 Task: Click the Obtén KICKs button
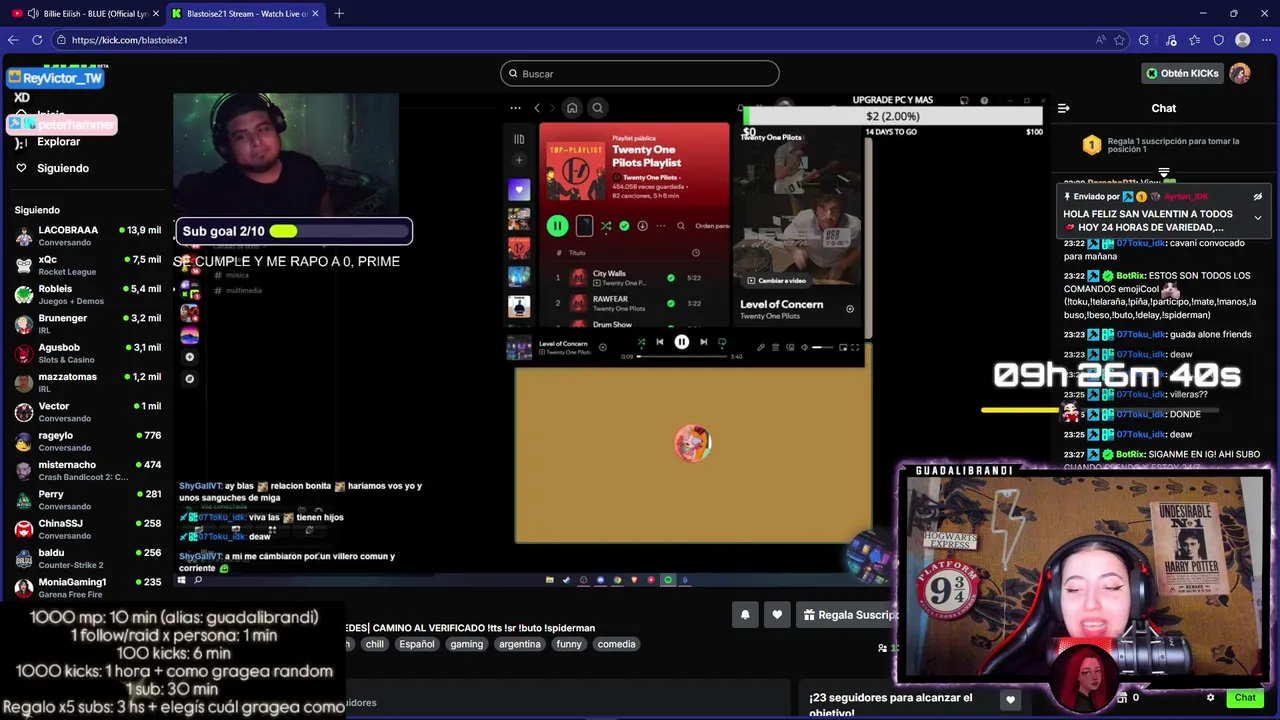[x=1184, y=73]
